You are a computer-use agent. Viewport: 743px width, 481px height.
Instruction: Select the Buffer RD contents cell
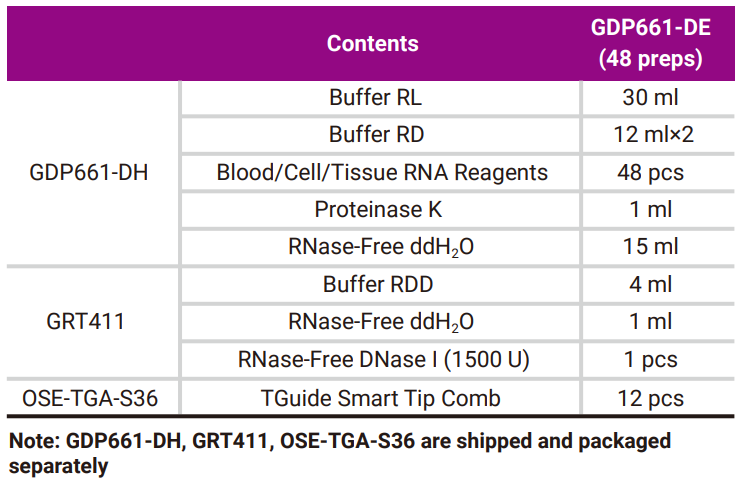pos(382,135)
